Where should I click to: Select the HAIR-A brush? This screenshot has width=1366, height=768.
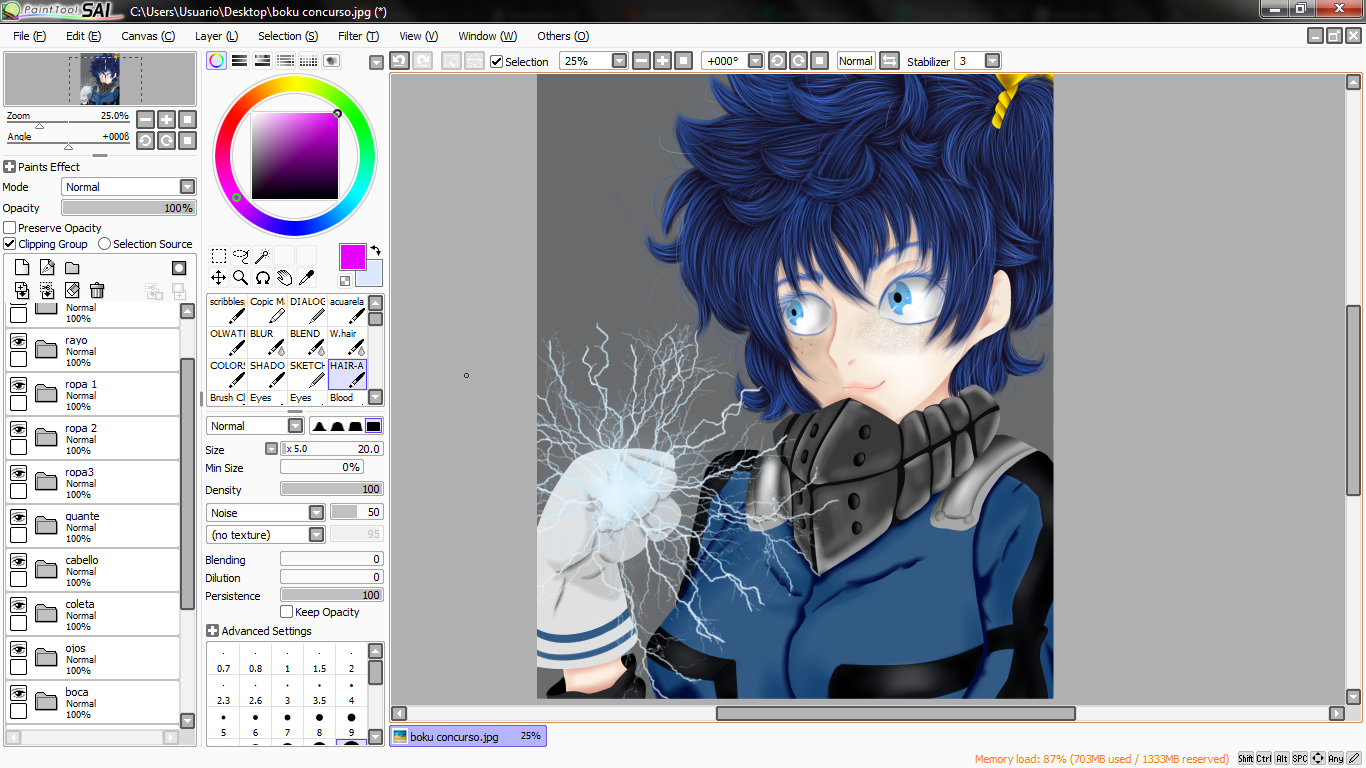(347, 374)
